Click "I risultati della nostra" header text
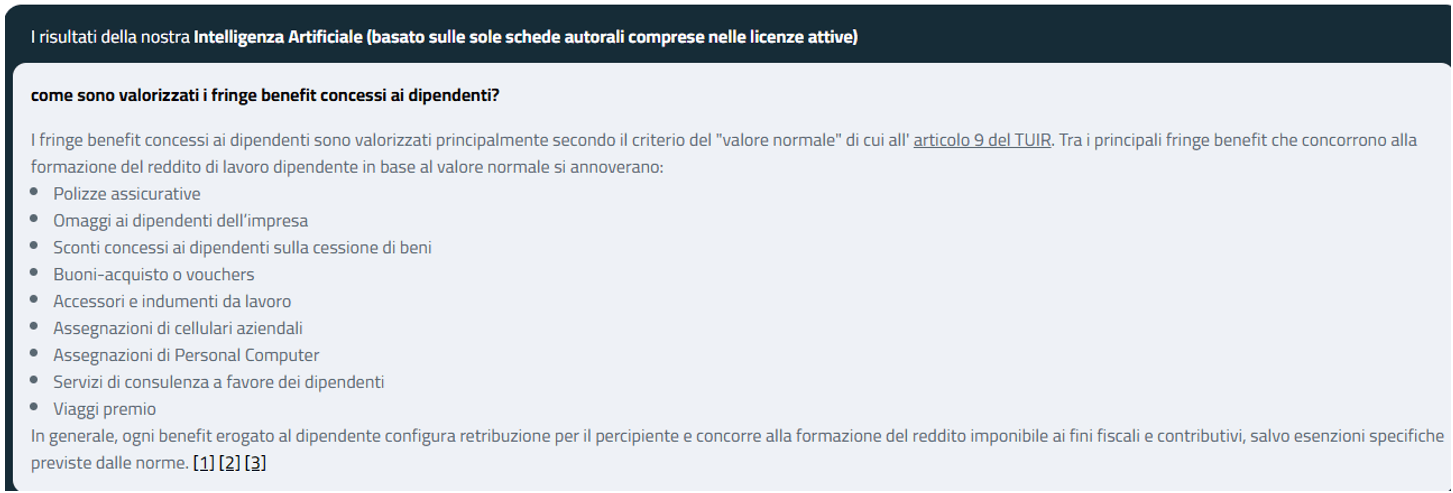 click(x=110, y=38)
